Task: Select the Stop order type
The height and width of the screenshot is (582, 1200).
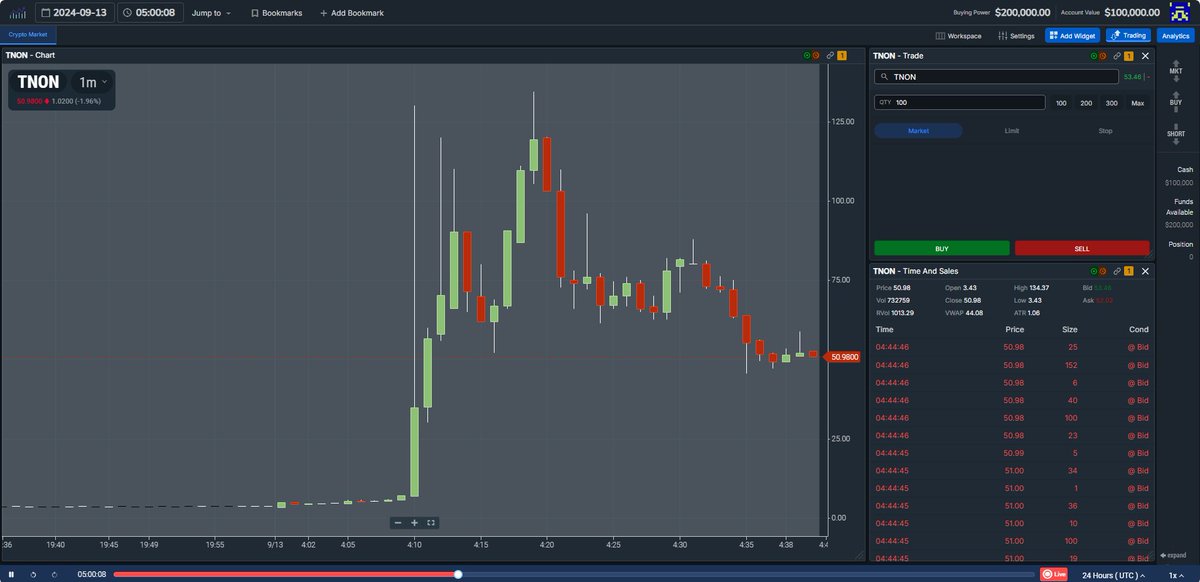Action: 1105,131
